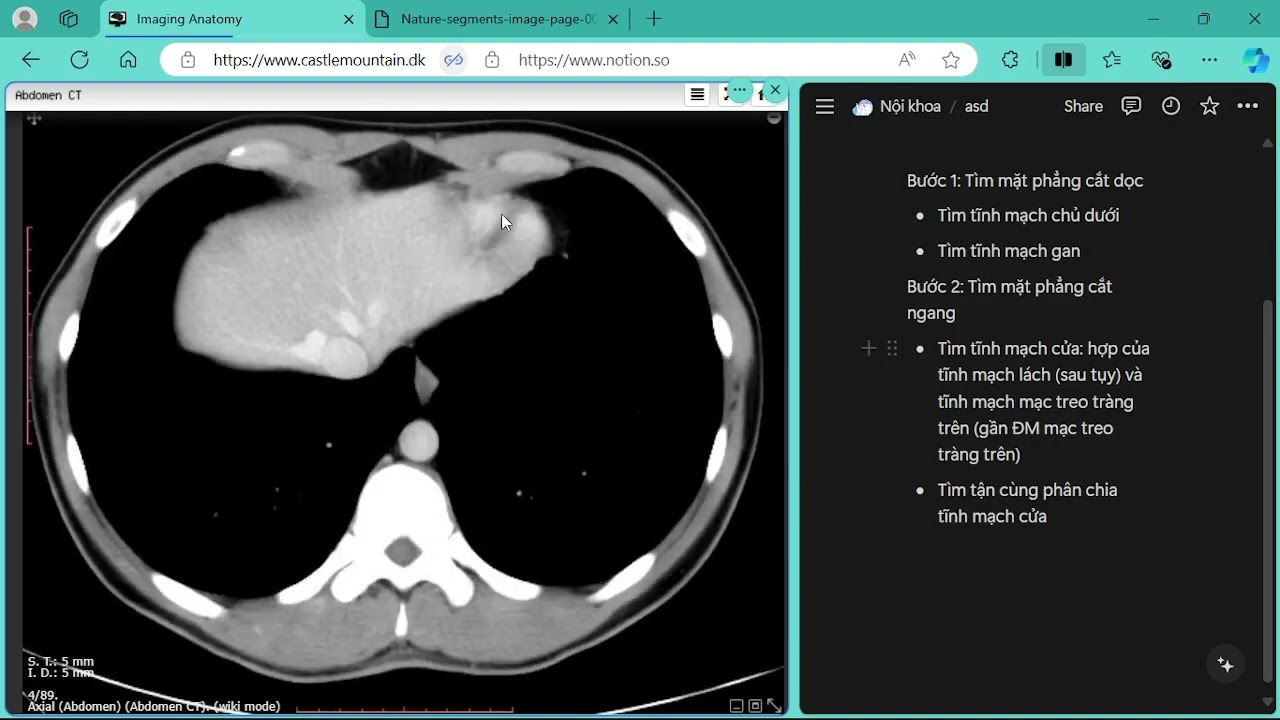This screenshot has height=720, width=1280.
Task: Click the restore viewer icon at bottom
Action: click(x=755, y=706)
